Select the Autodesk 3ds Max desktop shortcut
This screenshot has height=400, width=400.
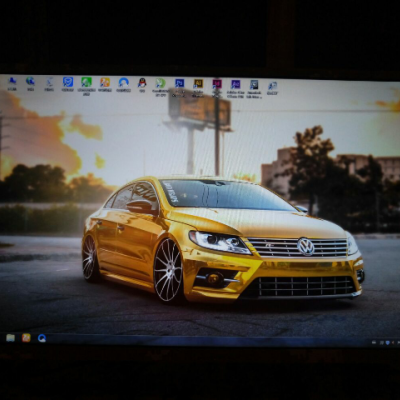click(x=254, y=89)
